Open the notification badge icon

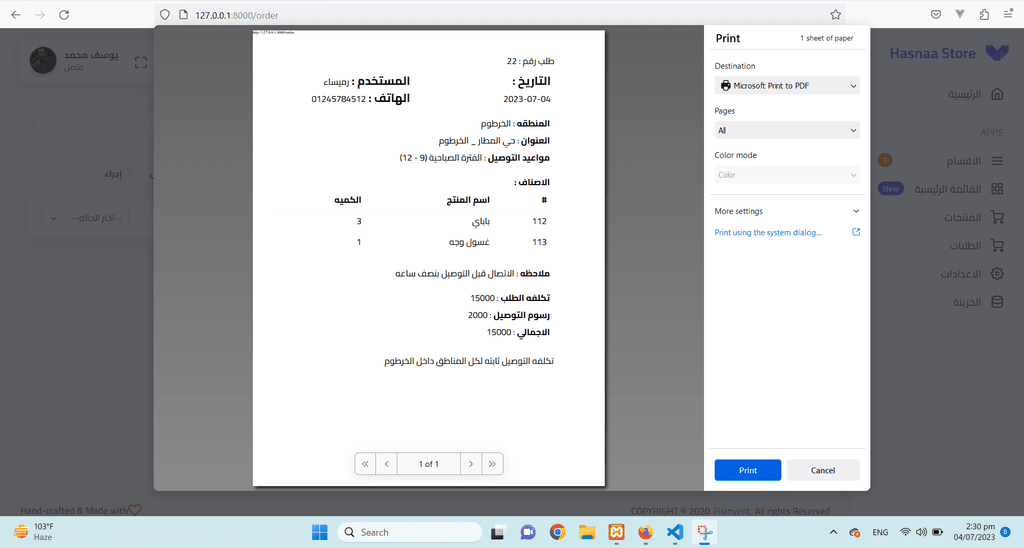tap(1006, 532)
